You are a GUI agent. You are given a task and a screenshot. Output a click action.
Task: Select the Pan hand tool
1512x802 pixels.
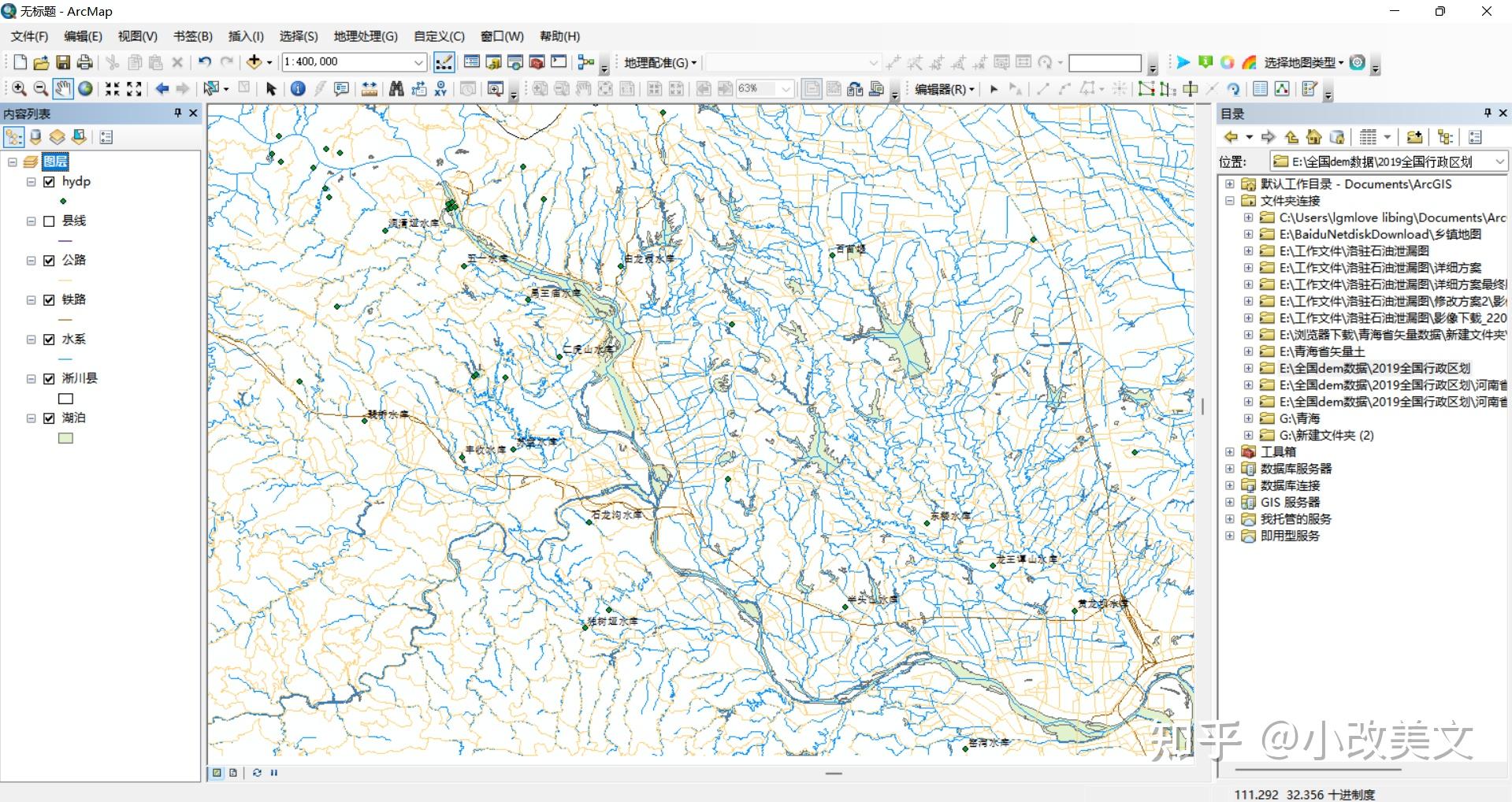[63, 89]
